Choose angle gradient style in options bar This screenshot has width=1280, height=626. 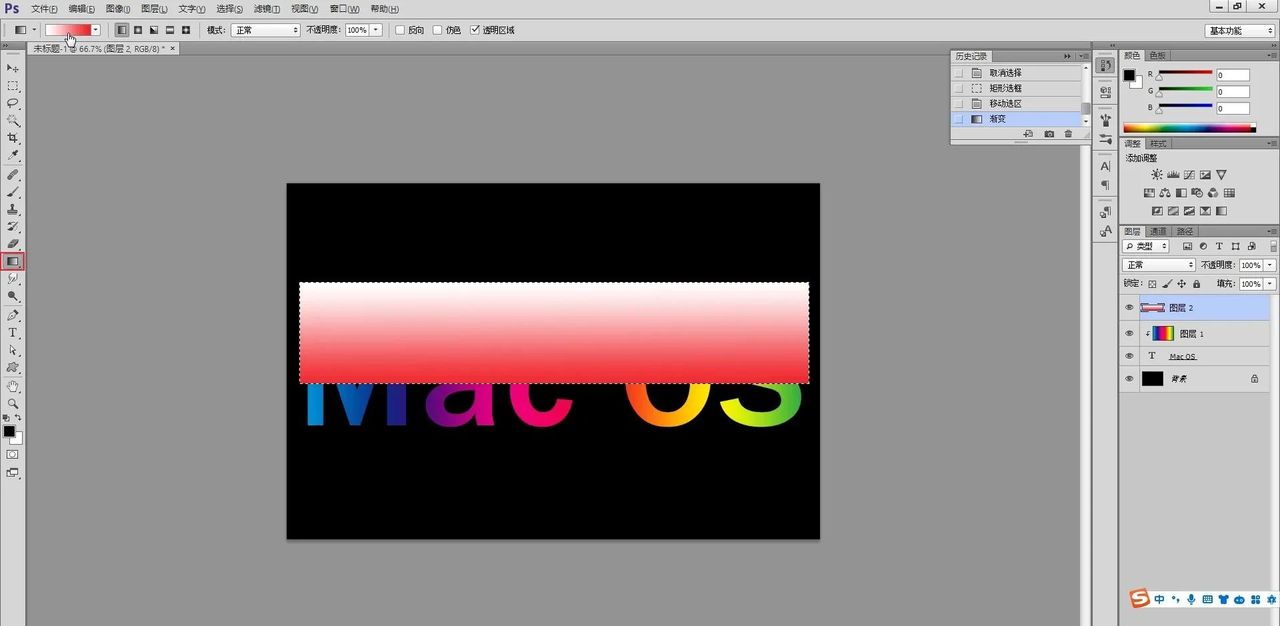[x=154, y=30]
